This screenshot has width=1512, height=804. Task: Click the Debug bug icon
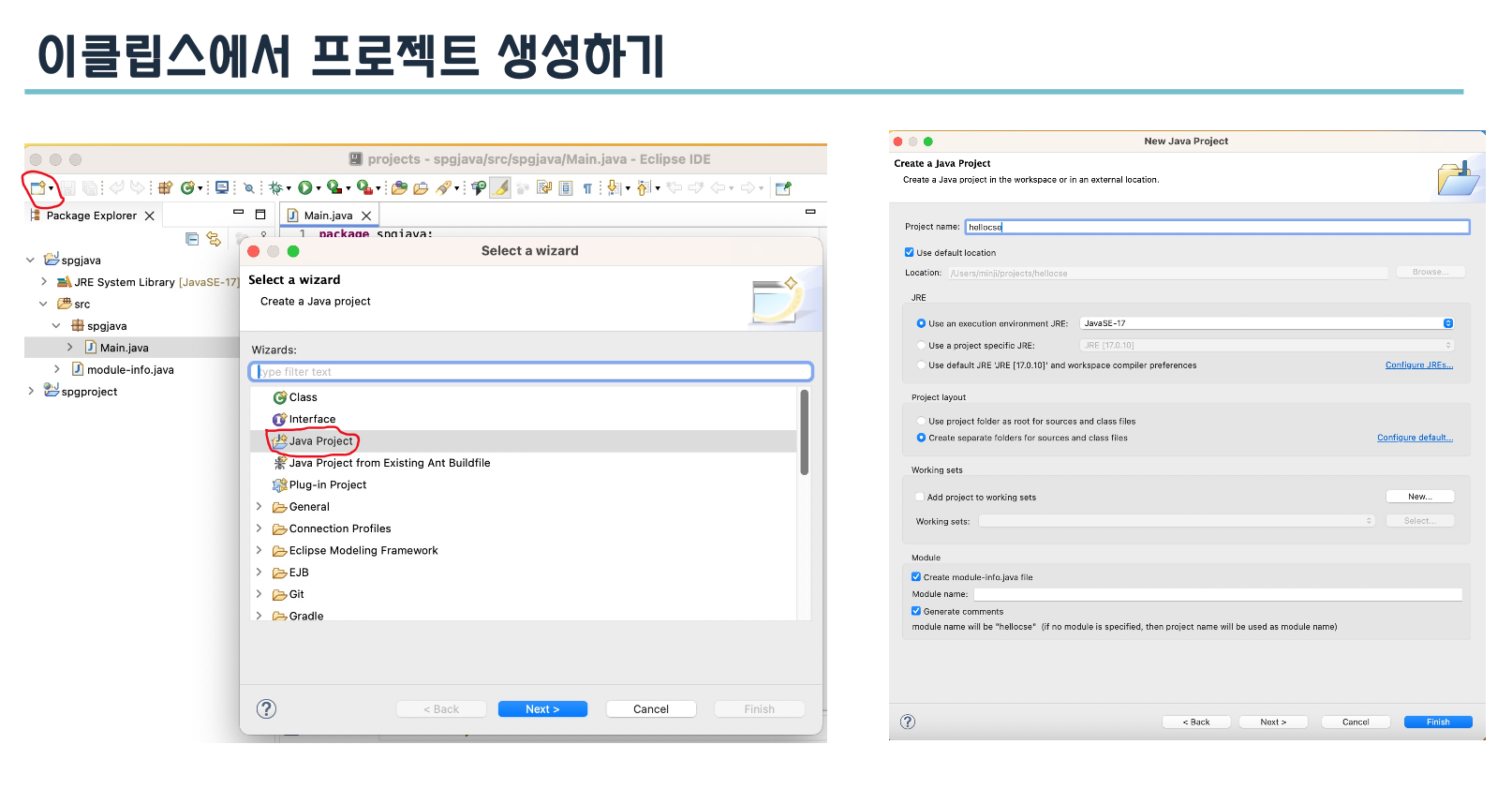tap(275, 188)
